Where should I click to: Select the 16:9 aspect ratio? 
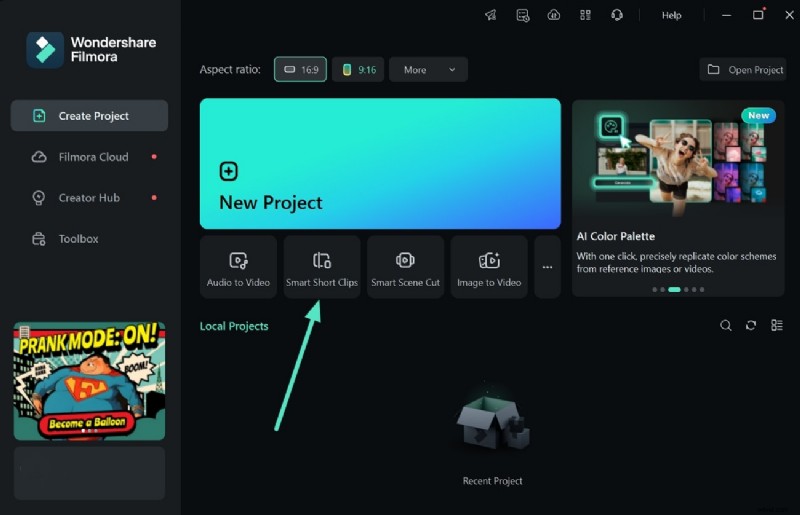(x=300, y=70)
